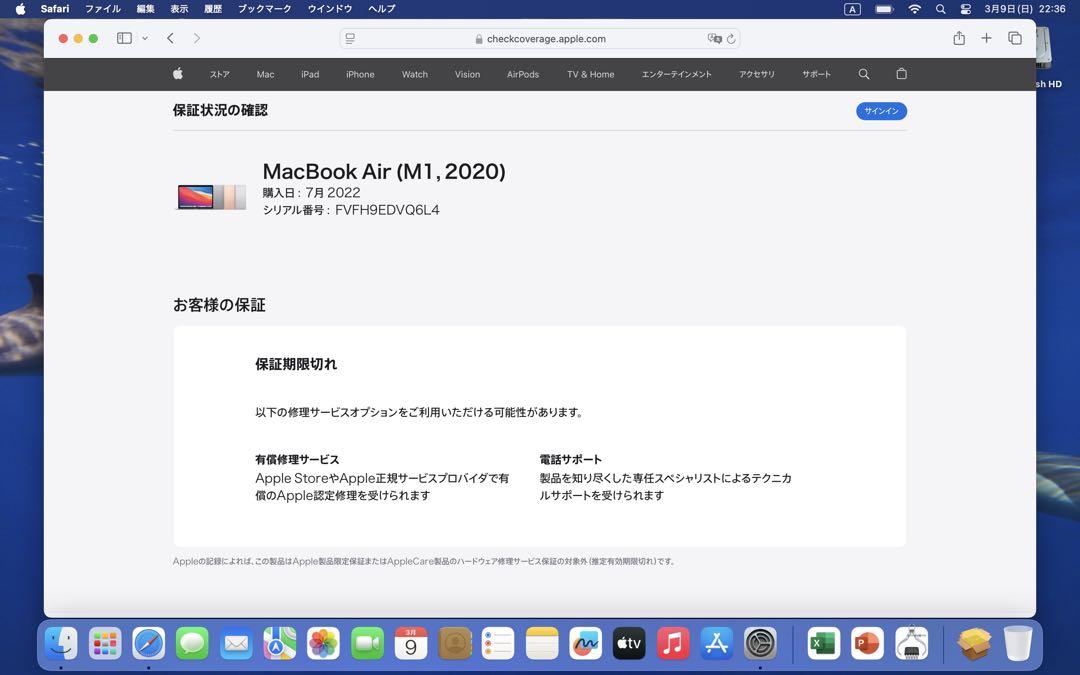The height and width of the screenshot is (675, 1080).
Task: Open the 表示 menu
Action: 179,9
